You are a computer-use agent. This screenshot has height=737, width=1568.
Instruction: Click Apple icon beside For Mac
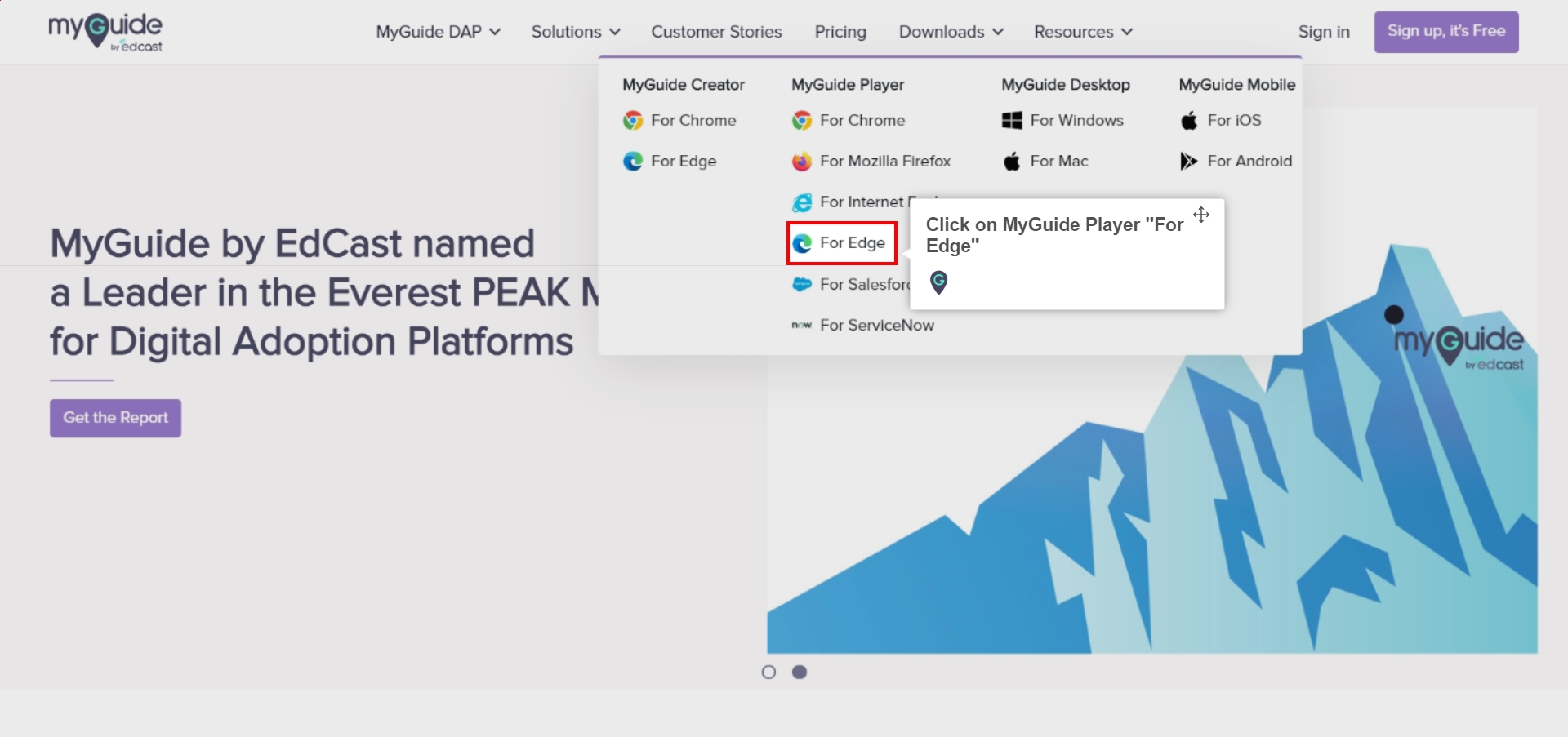click(x=1012, y=162)
